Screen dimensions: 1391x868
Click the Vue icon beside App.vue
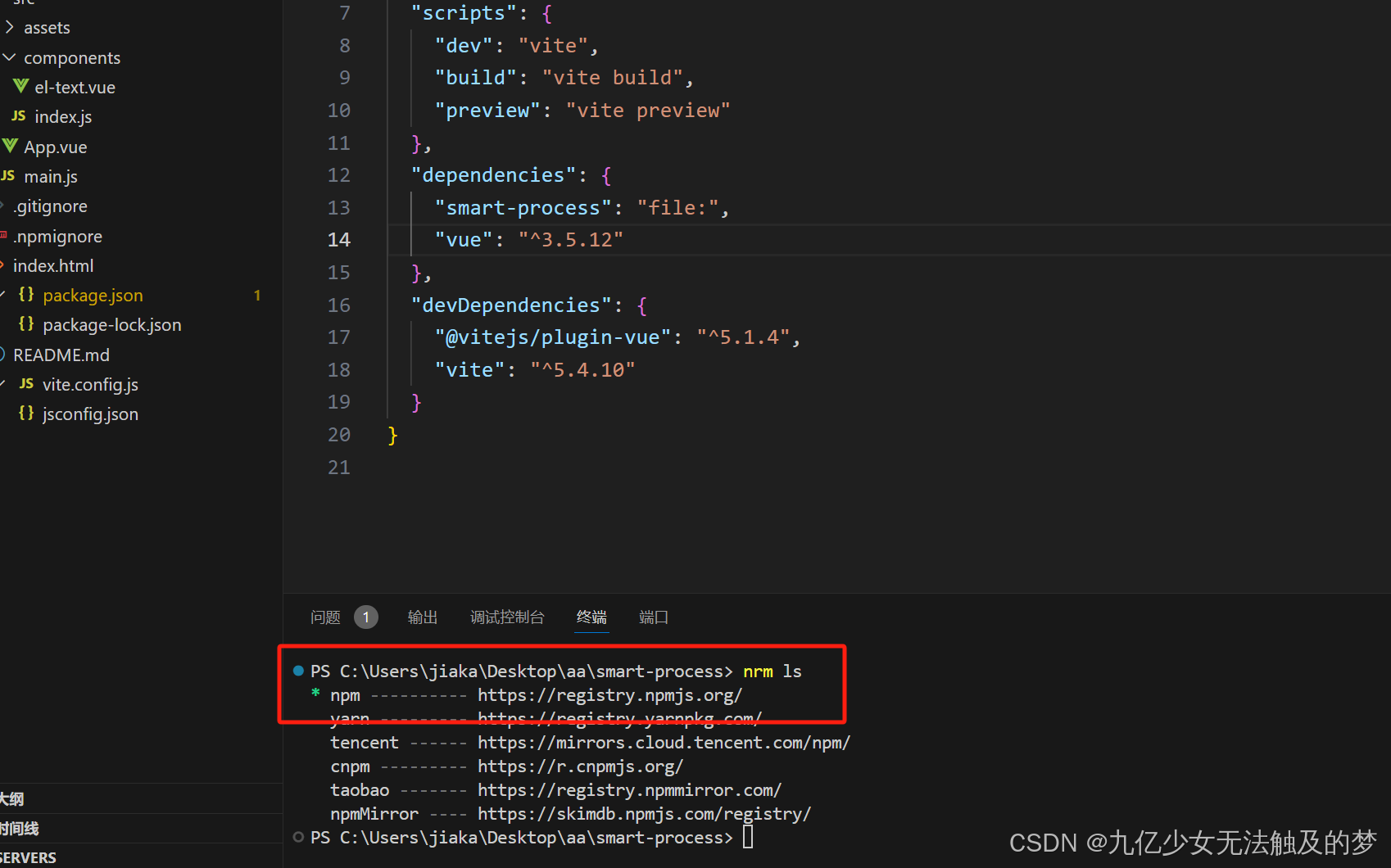coord(10,147)
